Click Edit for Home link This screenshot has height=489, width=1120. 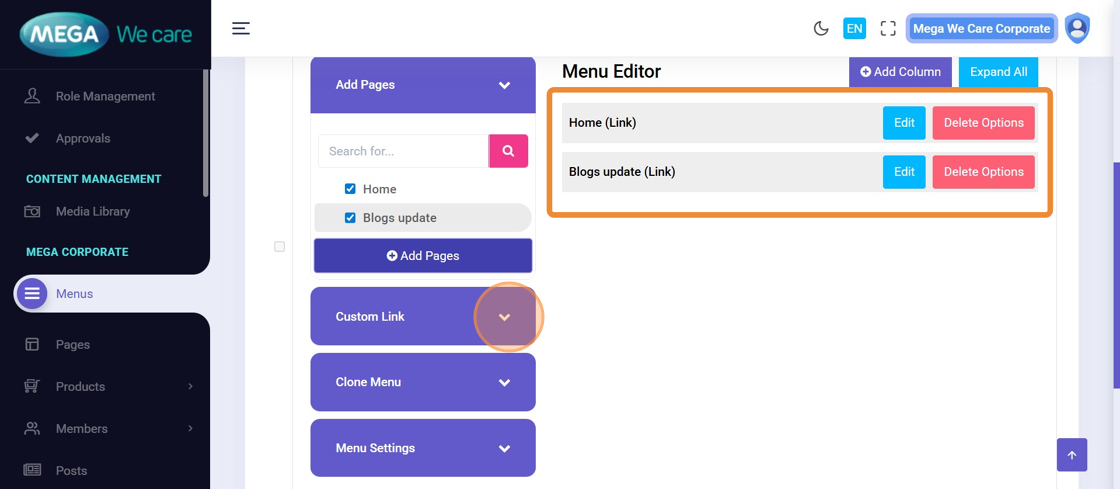pos(904,123)
